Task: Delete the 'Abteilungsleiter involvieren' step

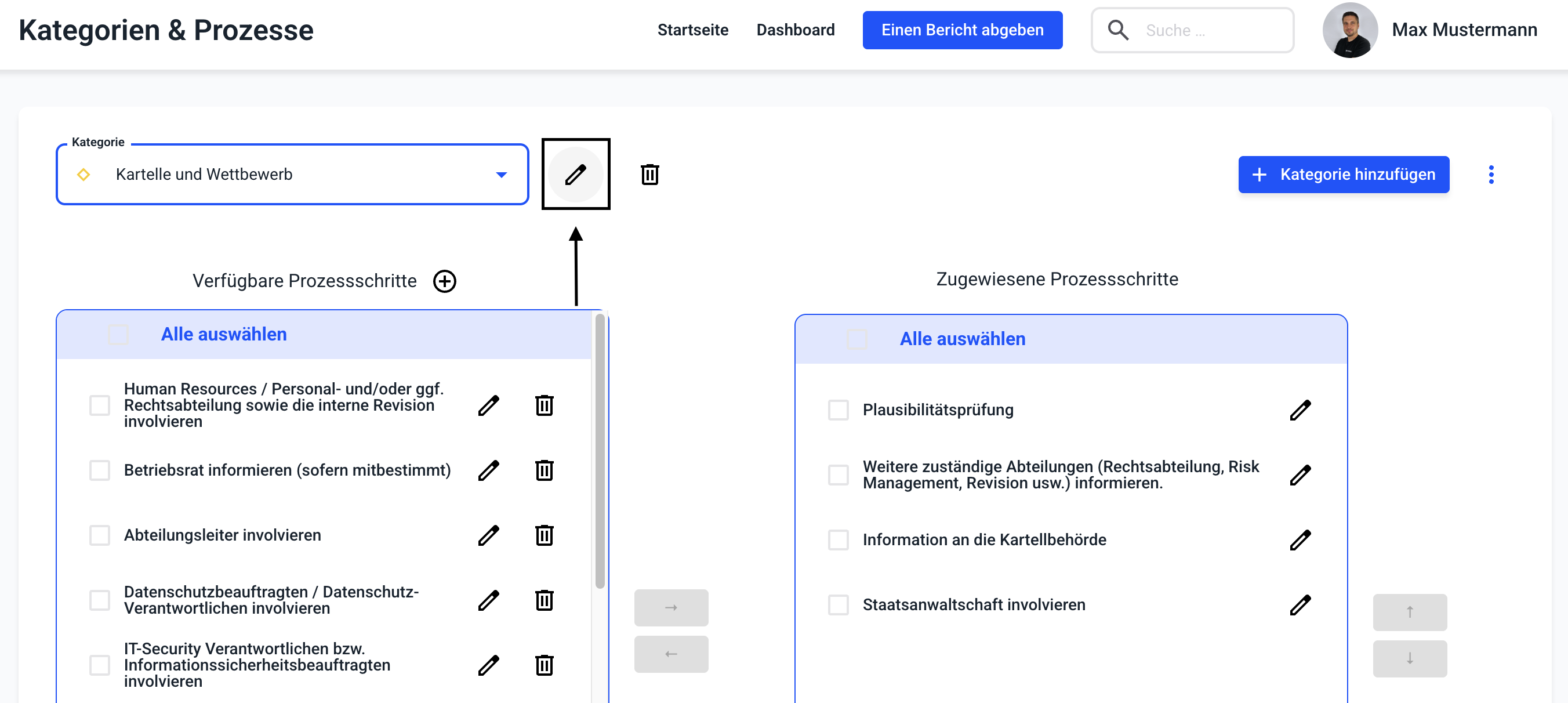Action: point(543,535)
